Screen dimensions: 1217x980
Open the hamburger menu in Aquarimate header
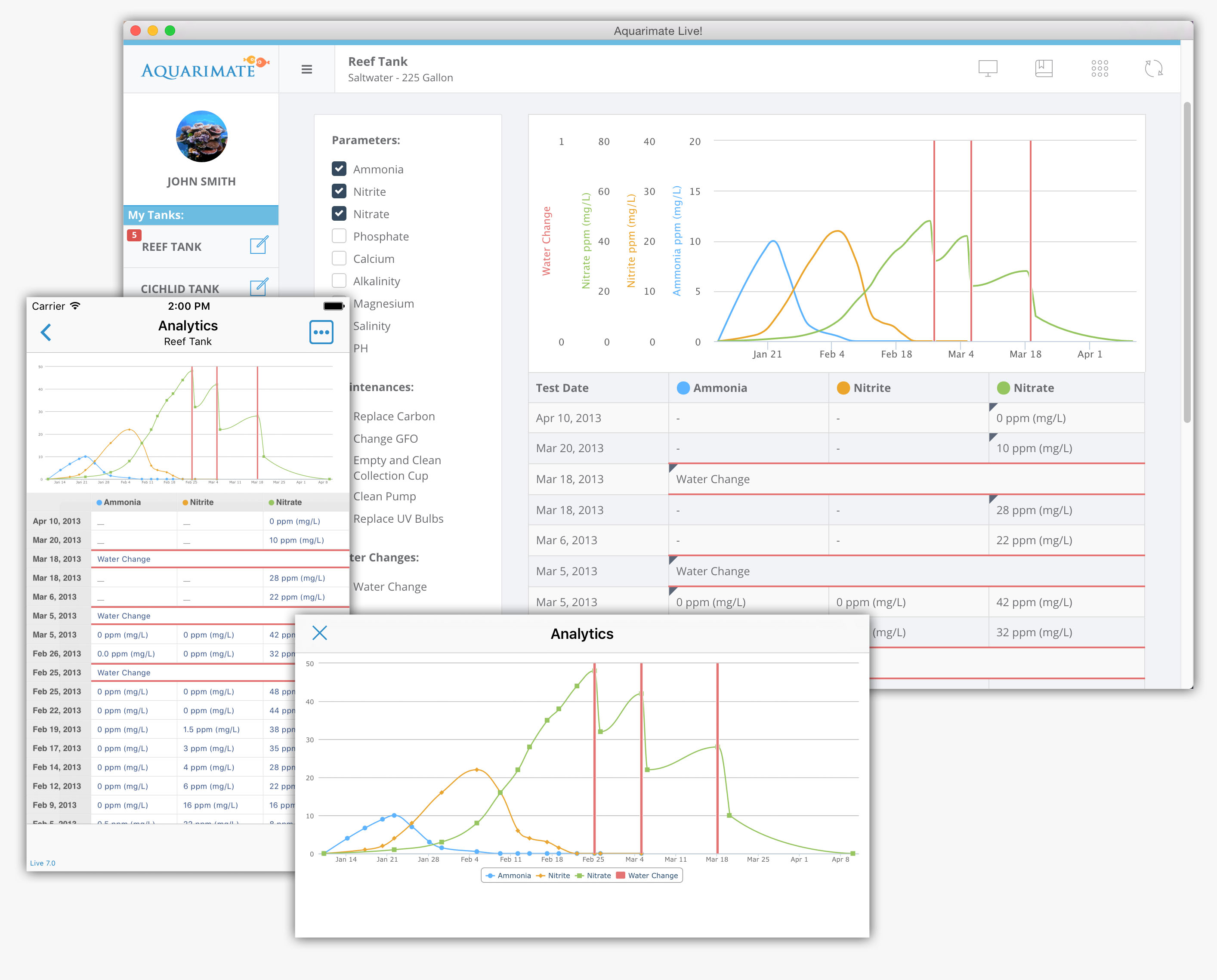click(x=307, y=69)
